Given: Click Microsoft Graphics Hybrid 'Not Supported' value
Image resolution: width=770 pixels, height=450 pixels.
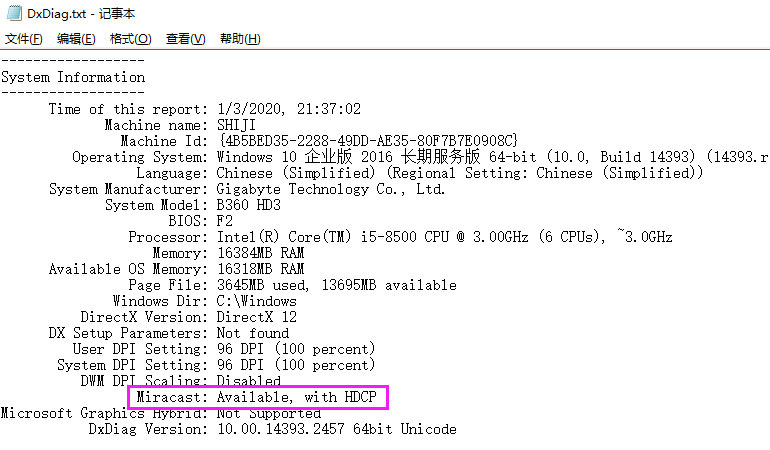Looking at the screenshot, I should tap(269, 413).
